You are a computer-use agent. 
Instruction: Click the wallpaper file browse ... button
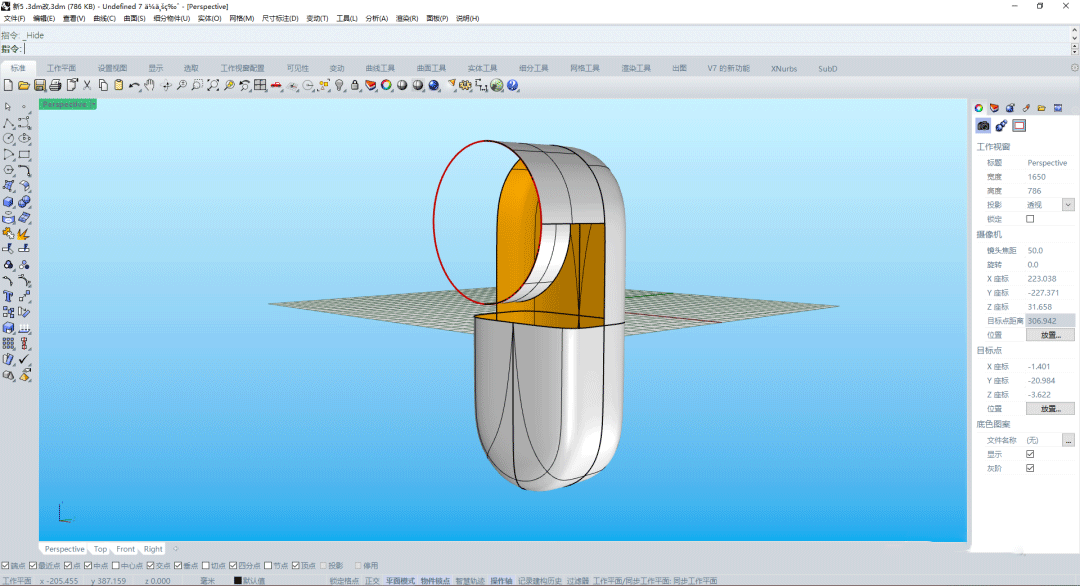[x=1068, y=440]
